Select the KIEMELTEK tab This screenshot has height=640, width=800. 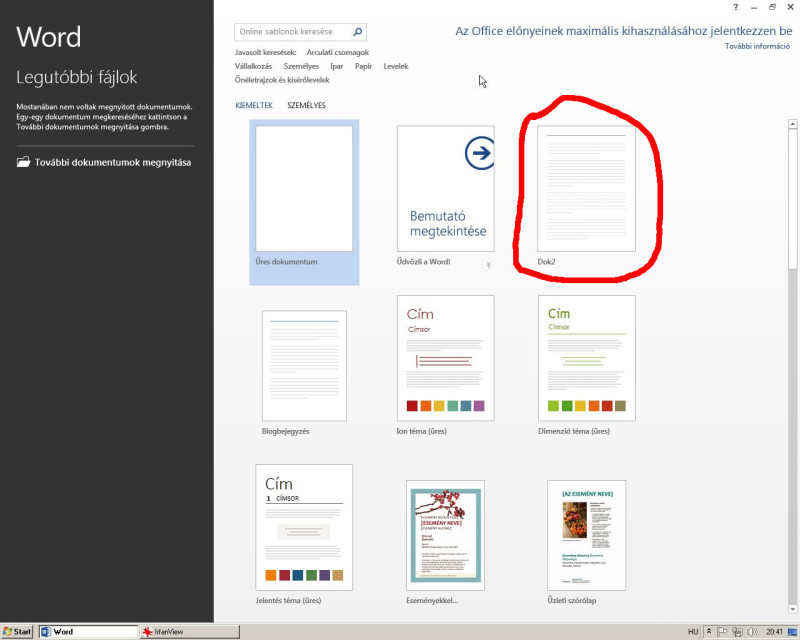[254, 105]
